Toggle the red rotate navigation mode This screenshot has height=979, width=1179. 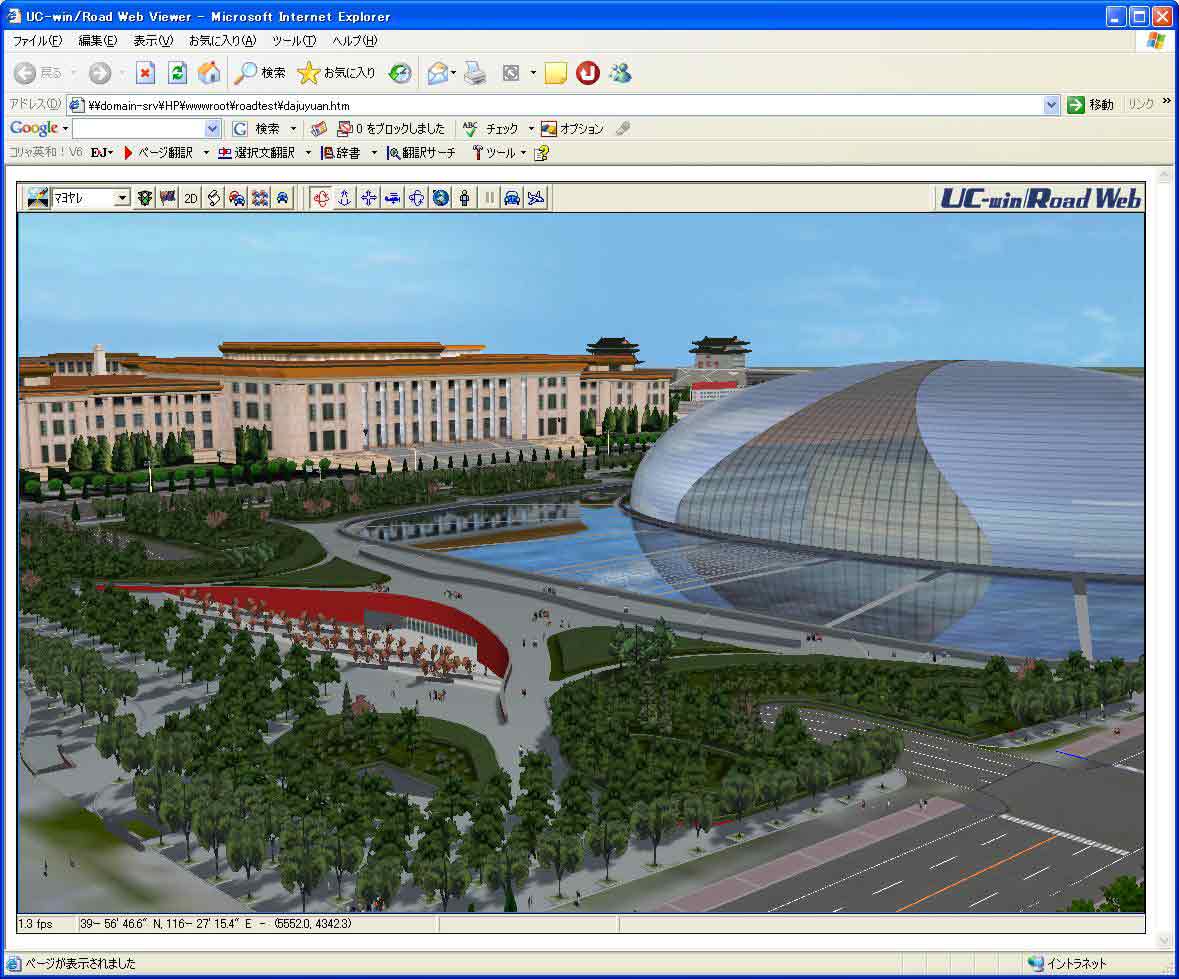point(321,198)
